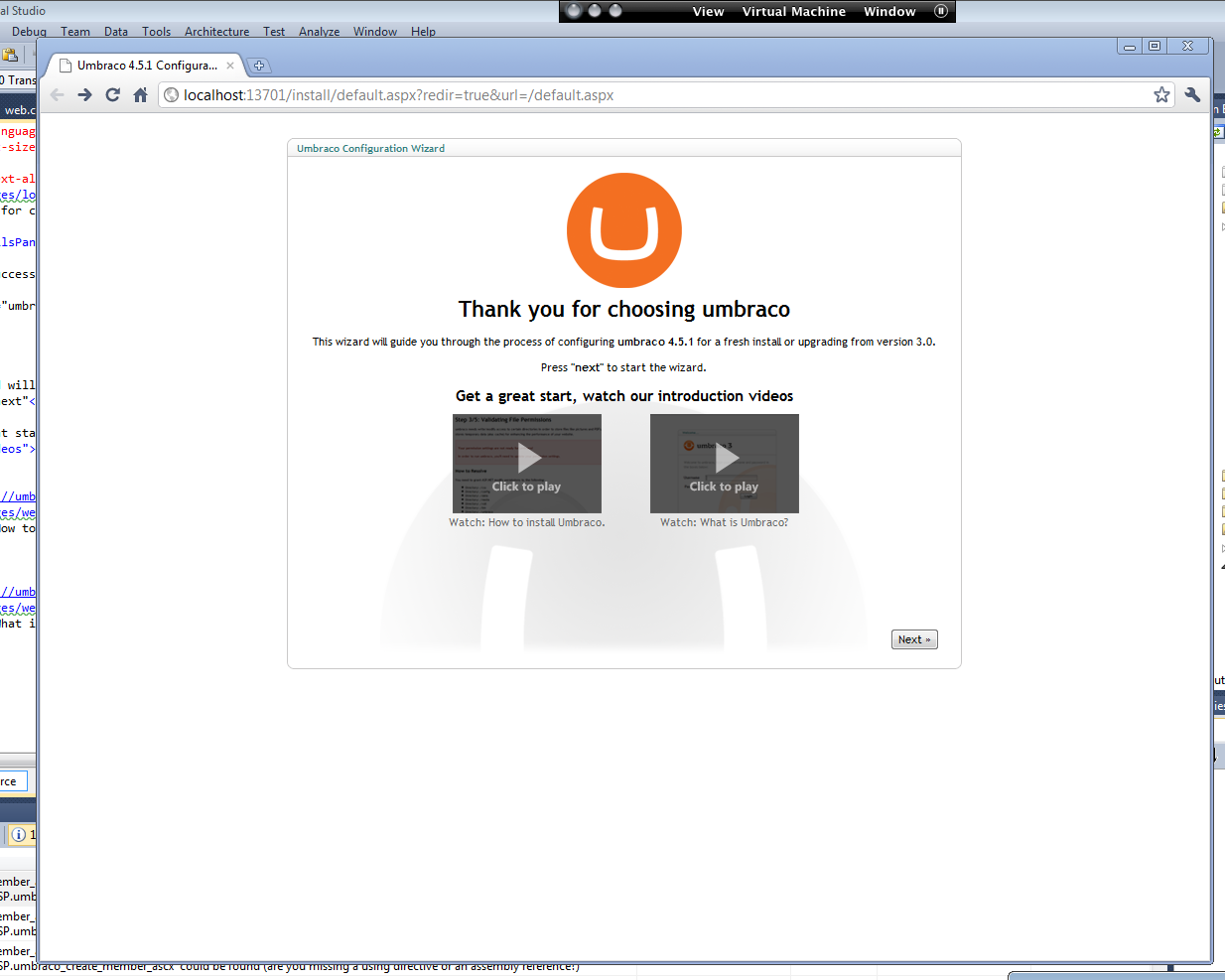Open Visual Studio's Tools menu
Image resolution: width=1225 pixels, height=980 pixels.
[x=157, y=32]
